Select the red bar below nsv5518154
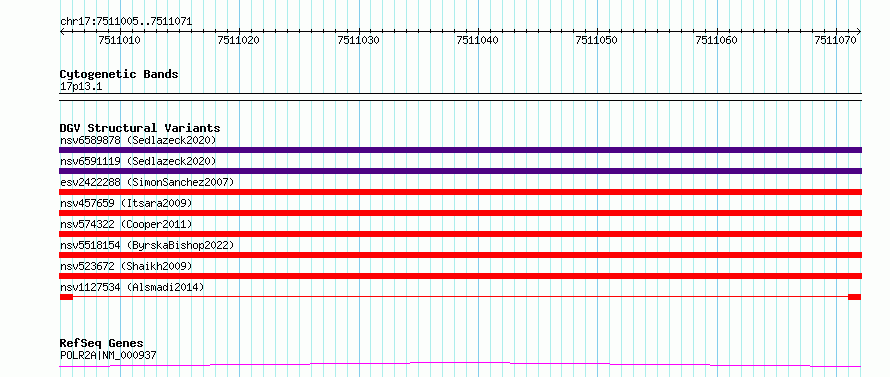The width and height of the screenshot is (890, 377). click(460, 255)
